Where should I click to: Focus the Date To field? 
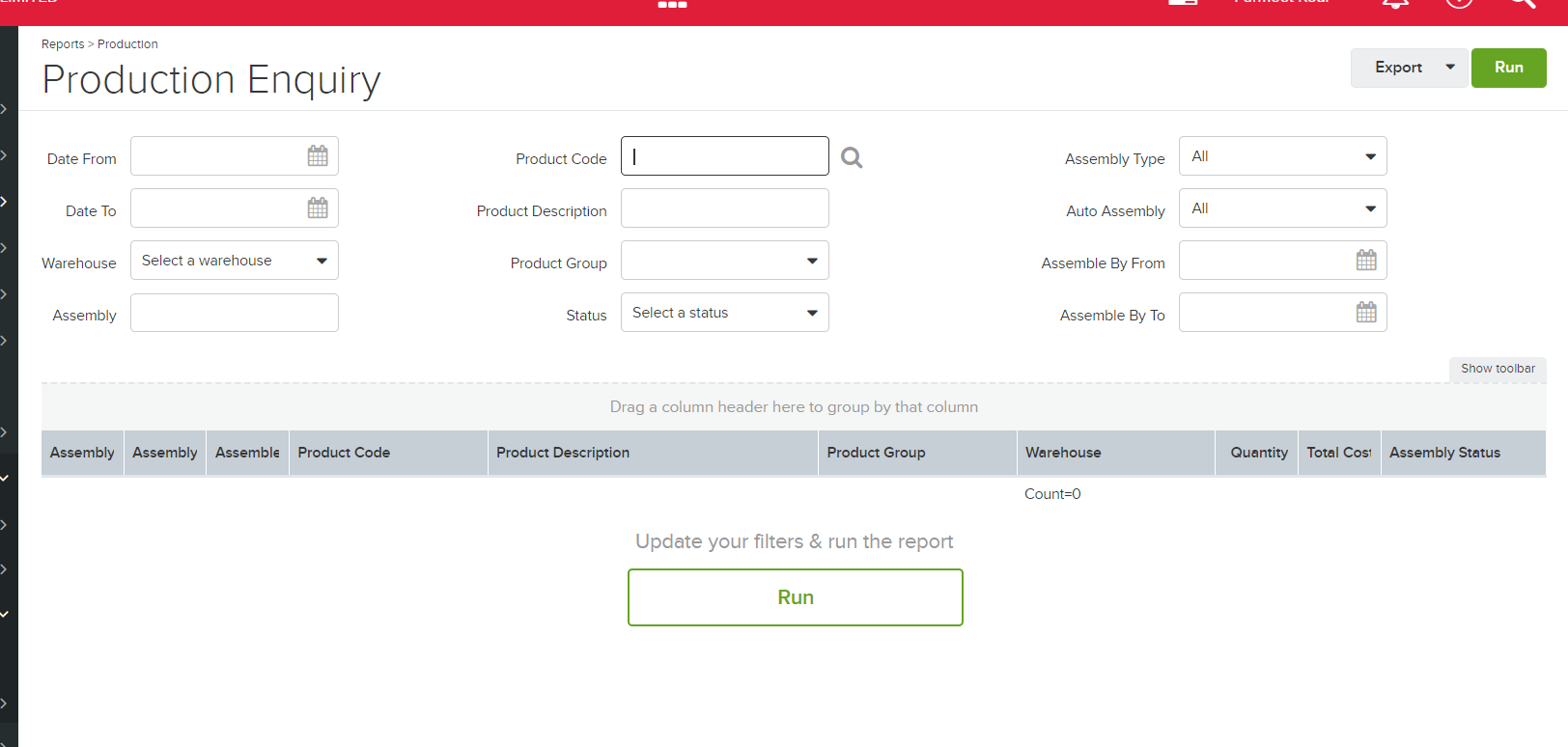point(235,208)
